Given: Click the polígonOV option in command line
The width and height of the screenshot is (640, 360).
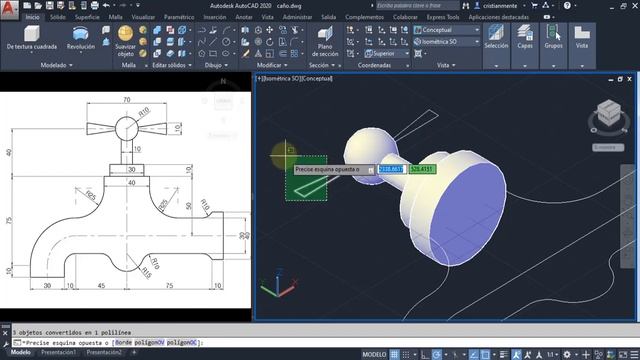Looking at the screenshot, I should [149, 343].
